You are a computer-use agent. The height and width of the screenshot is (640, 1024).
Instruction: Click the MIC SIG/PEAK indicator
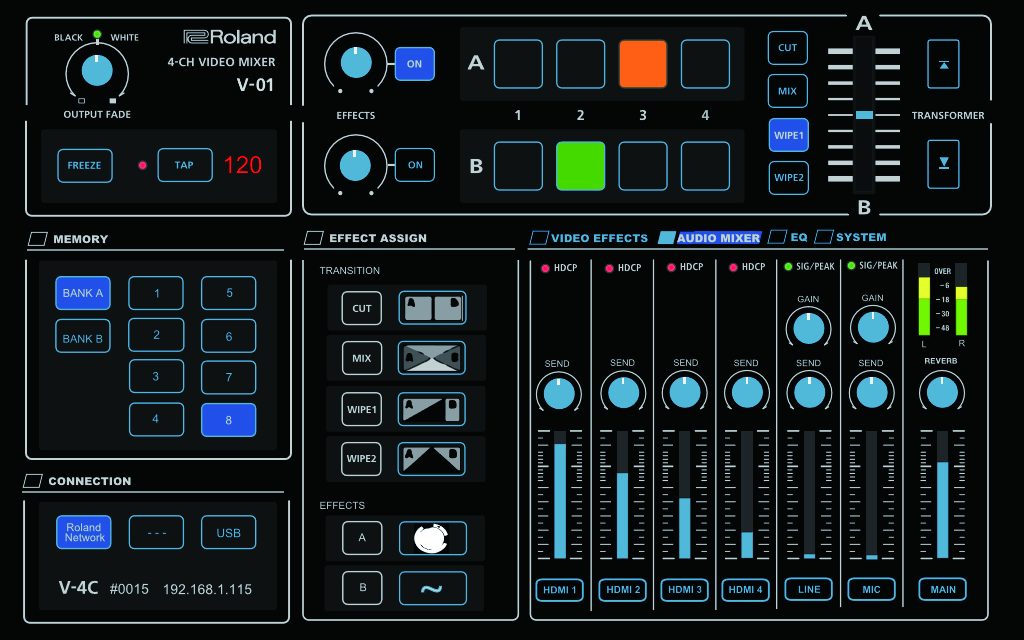click(851, 266)
